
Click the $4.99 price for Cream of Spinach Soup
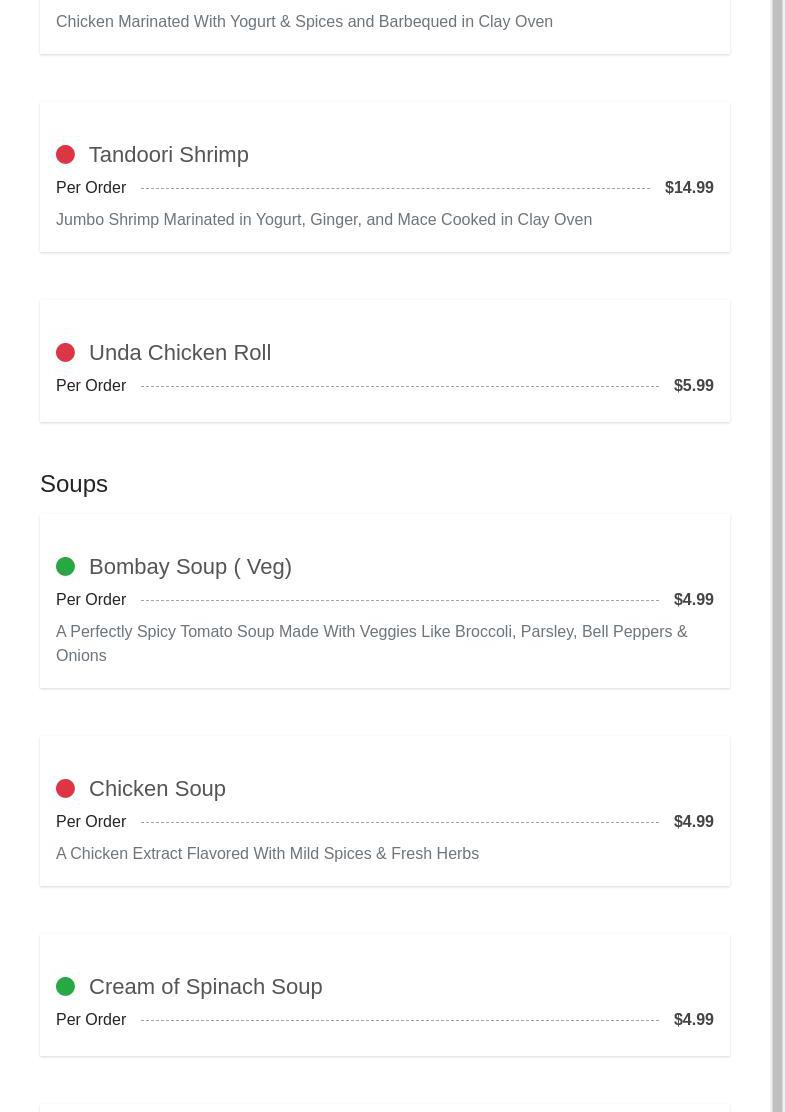click(x=693, y=1020)
